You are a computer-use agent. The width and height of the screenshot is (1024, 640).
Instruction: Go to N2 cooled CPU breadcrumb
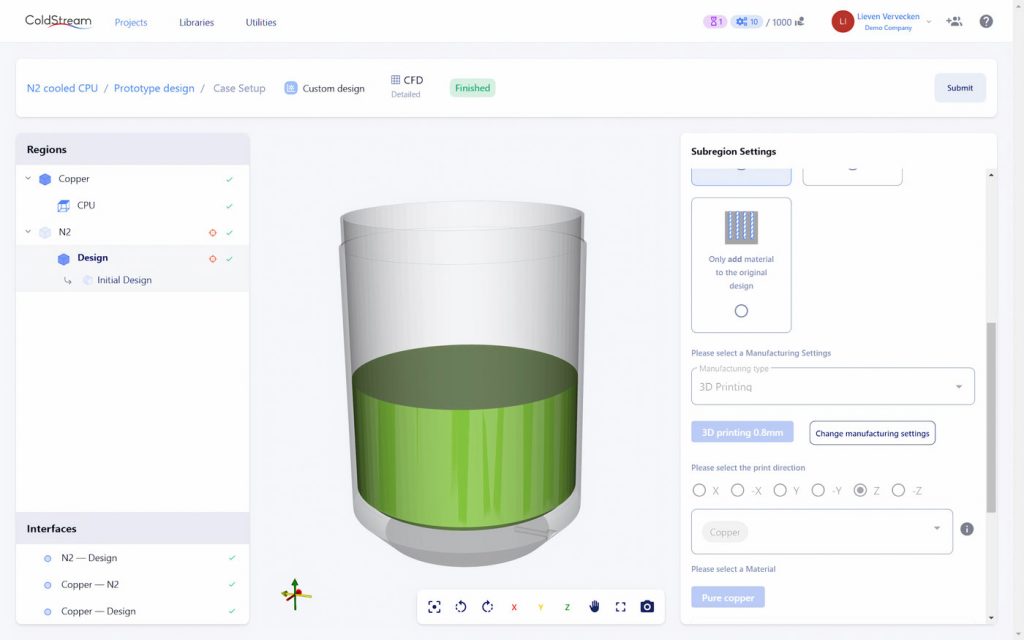click(62, 88)
